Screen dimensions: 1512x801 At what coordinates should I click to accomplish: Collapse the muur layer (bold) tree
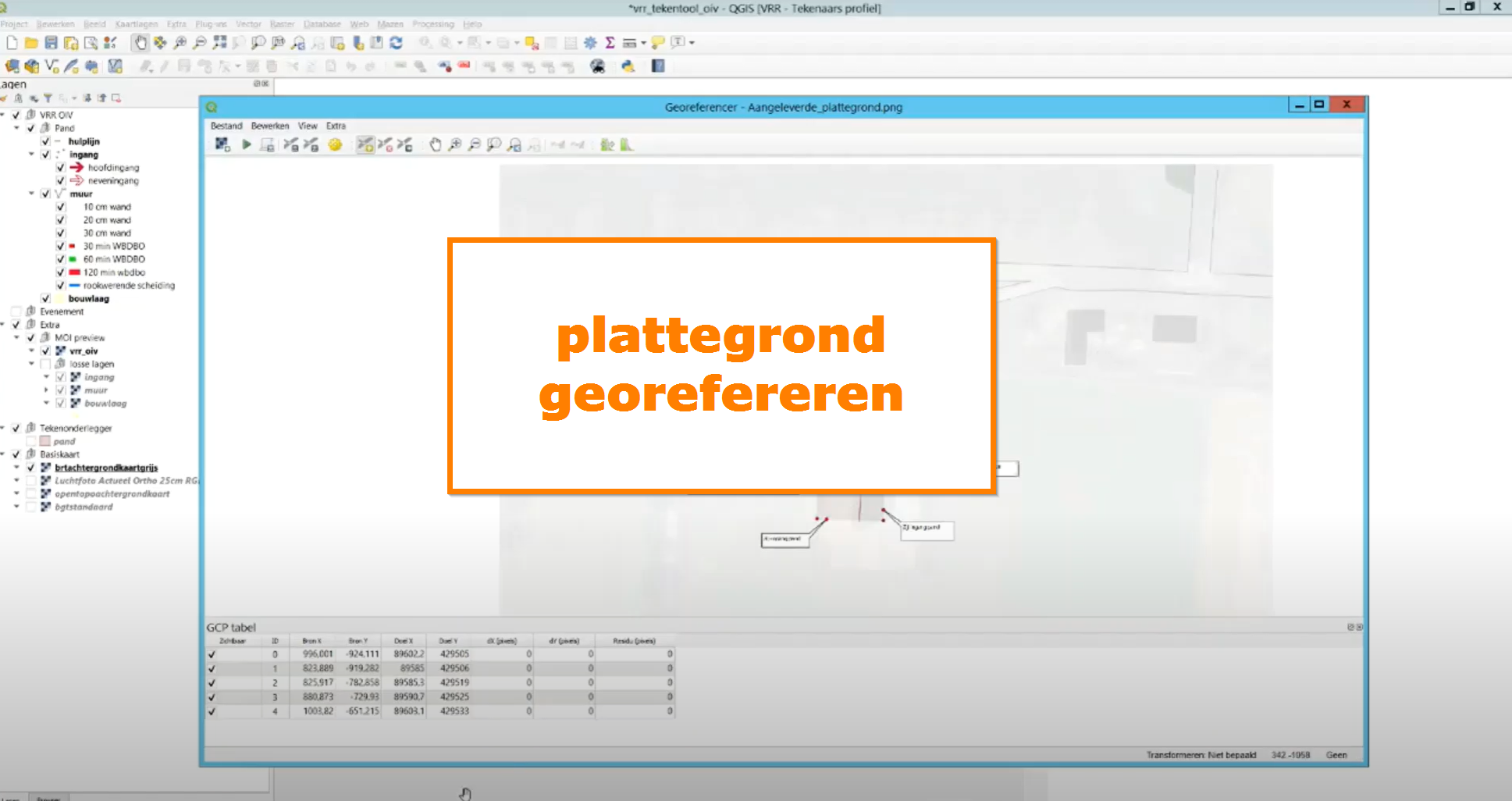pos(31,194)
